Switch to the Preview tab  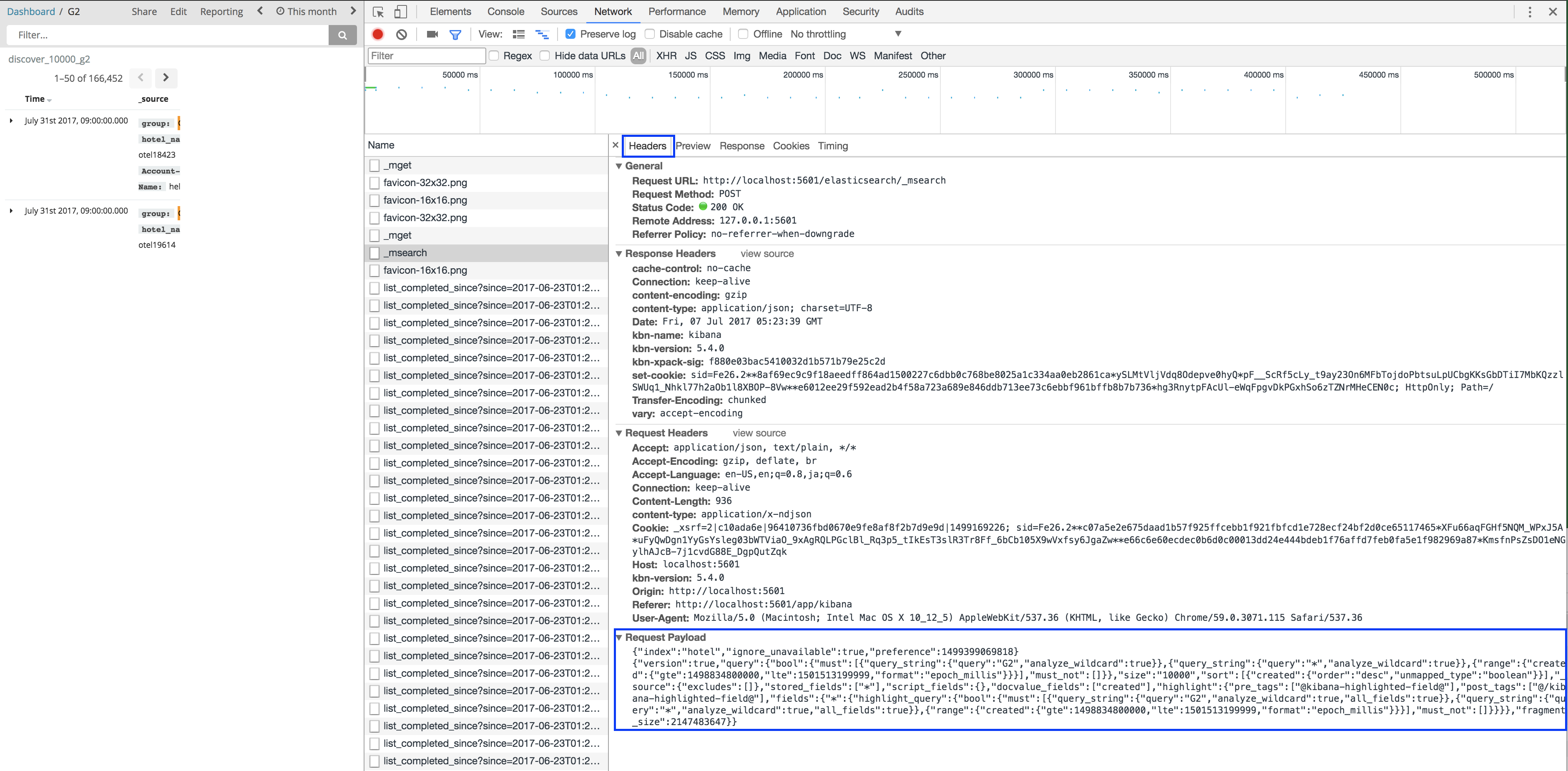[x=693, y=146]
